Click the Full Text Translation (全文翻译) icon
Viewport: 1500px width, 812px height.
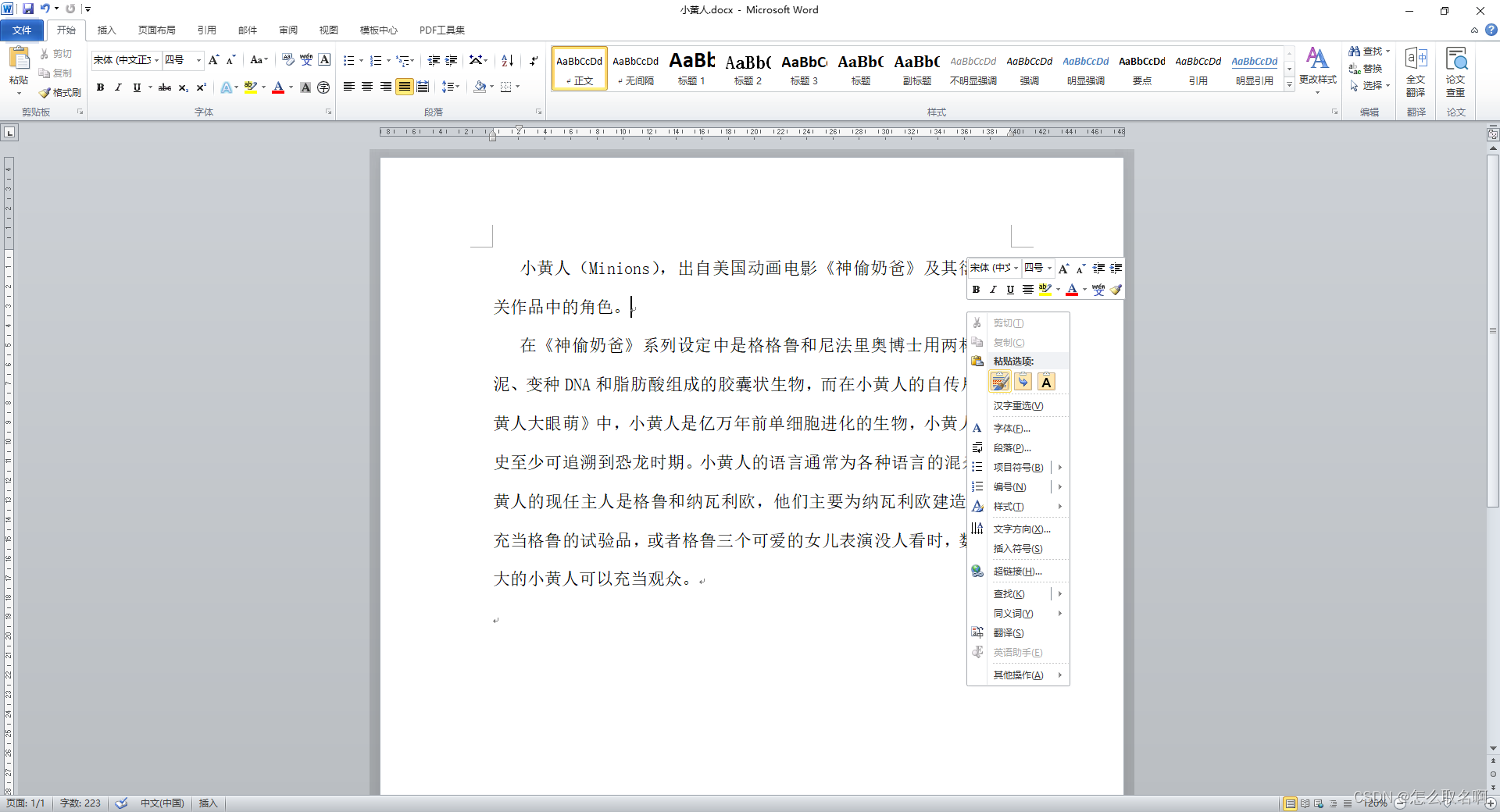[x=1416, y=71]
